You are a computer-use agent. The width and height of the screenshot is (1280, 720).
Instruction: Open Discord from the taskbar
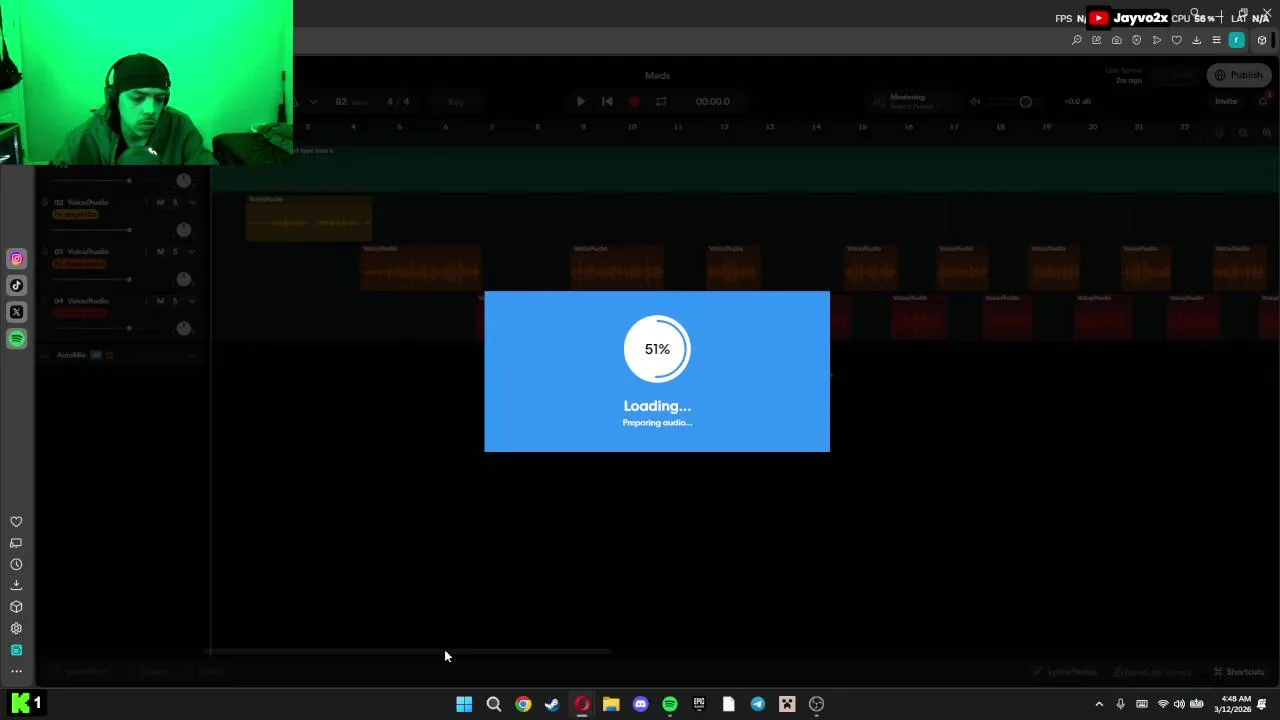pyautogui.click(x=640, y=704)
